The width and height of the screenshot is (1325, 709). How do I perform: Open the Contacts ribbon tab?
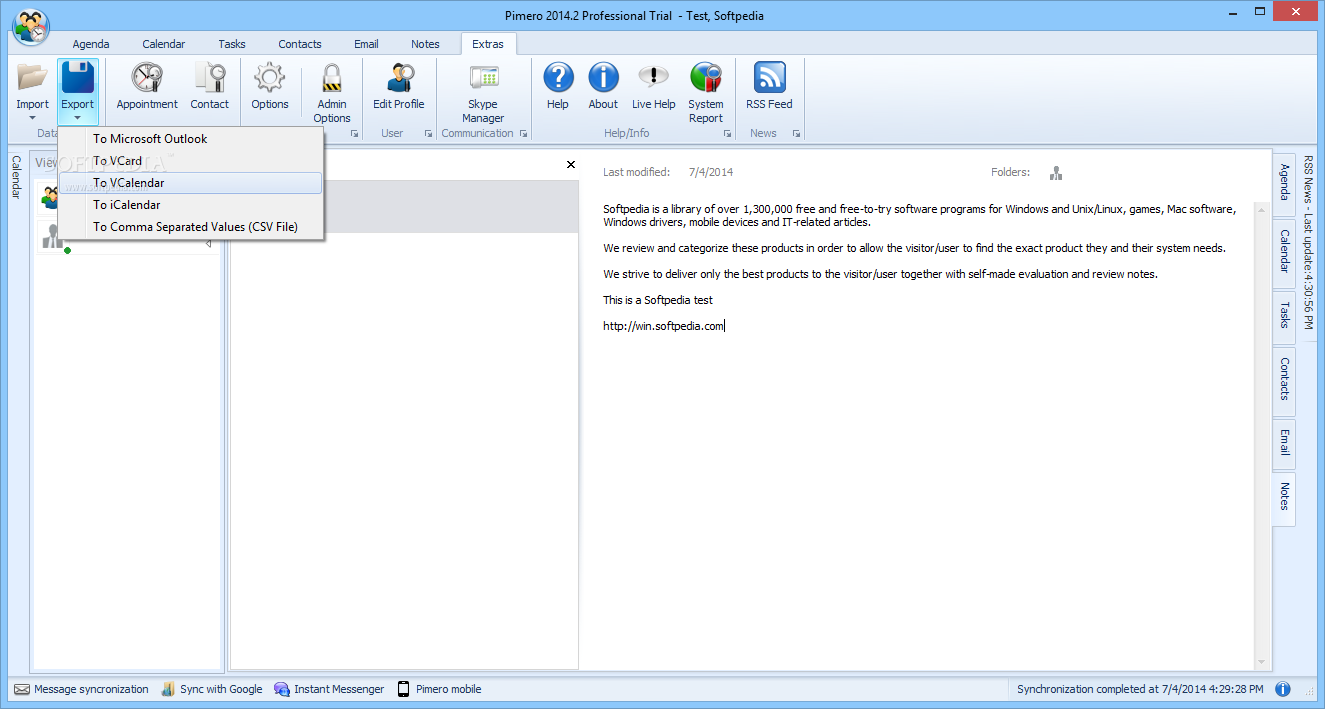point(300,44)
